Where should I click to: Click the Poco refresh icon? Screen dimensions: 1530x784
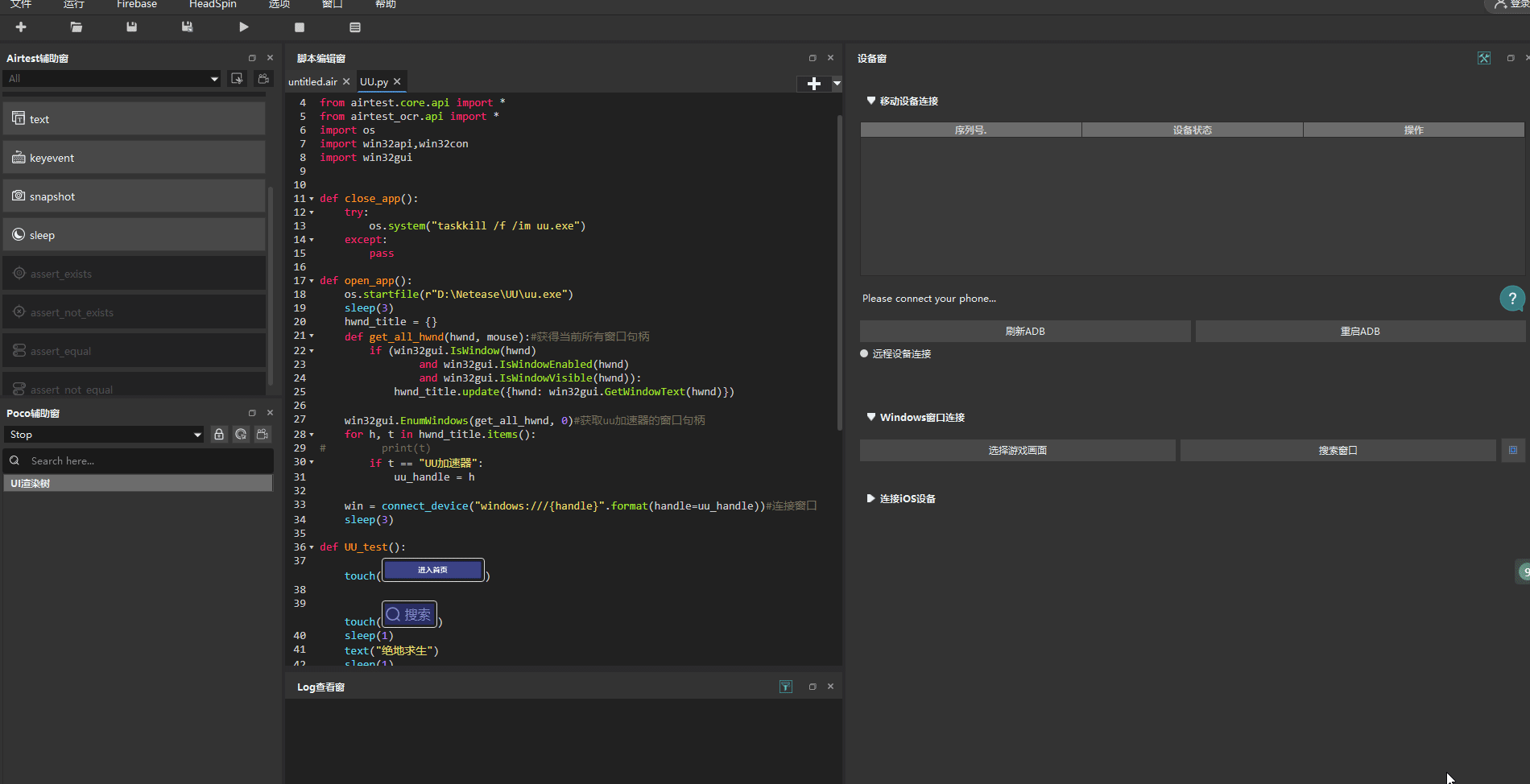click(241, 435)
